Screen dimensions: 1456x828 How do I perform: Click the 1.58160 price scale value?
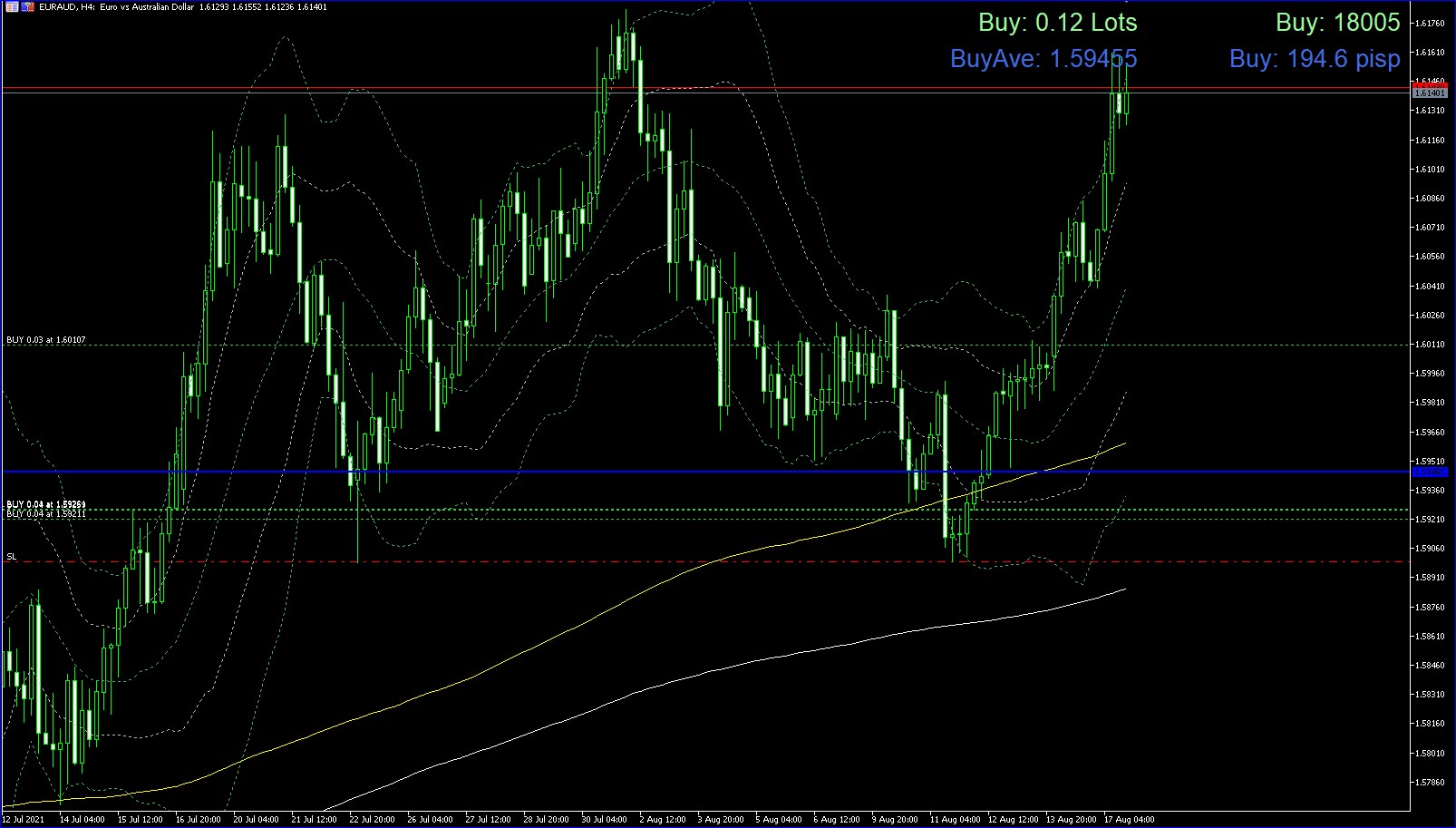coord(1431,724)
